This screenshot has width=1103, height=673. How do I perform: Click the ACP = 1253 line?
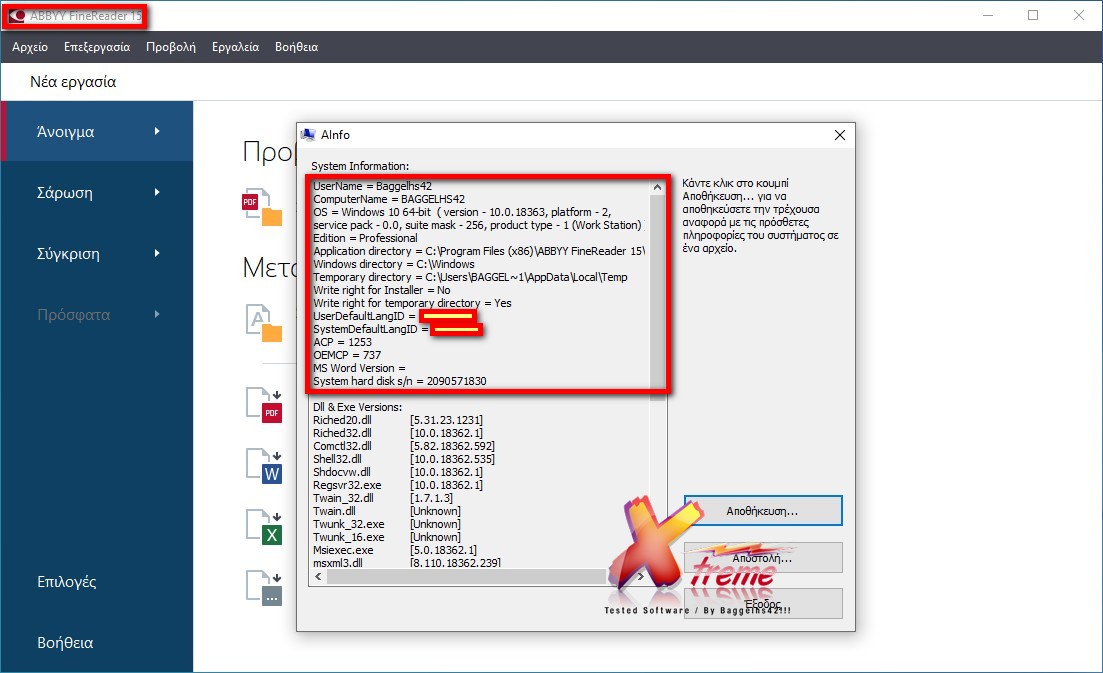343,342
